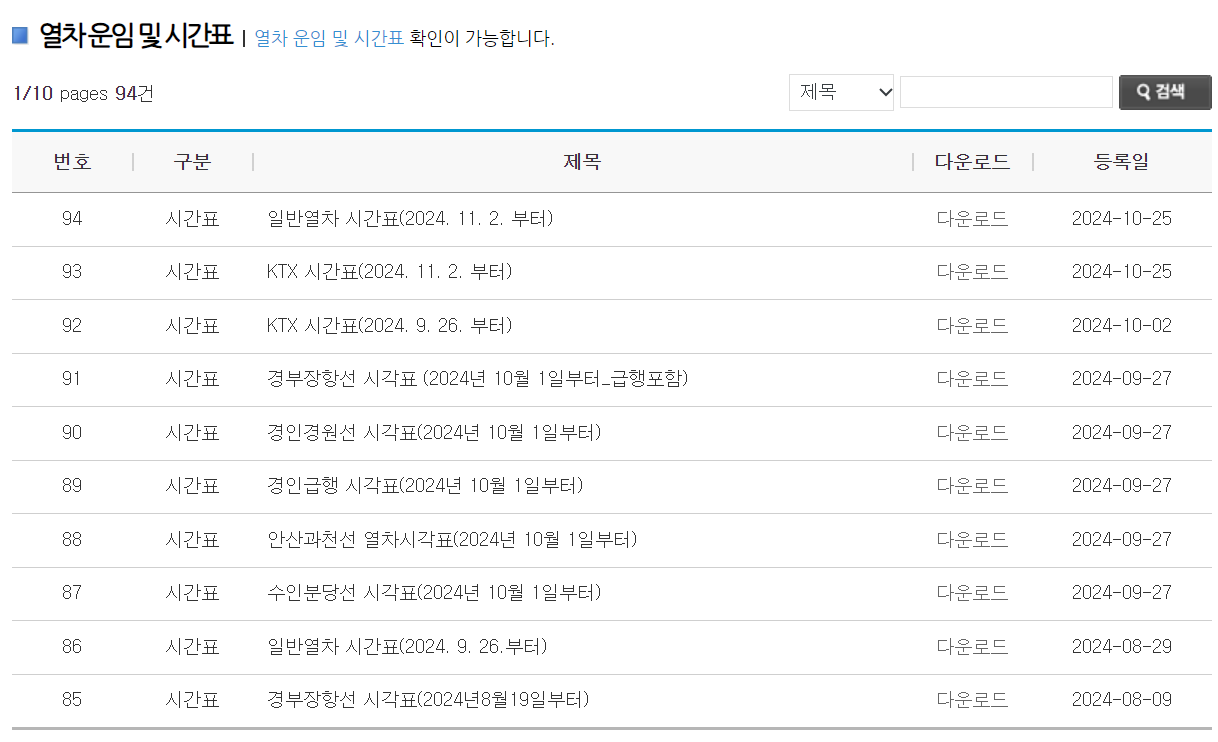This screenshot has width=1218, height=742.
Task: Click date 2024-10-25 in row 94
Action: pos(1121,218)
